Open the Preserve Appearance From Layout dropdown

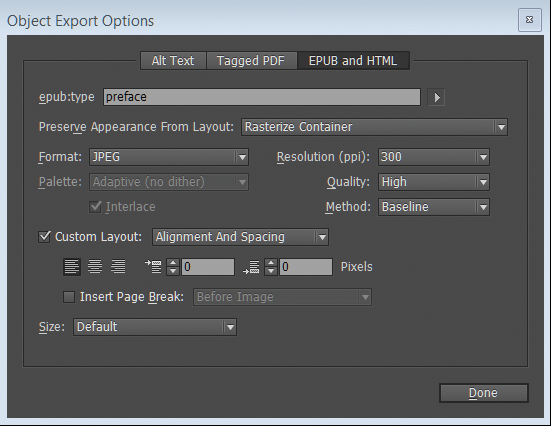tap(374, 127)
